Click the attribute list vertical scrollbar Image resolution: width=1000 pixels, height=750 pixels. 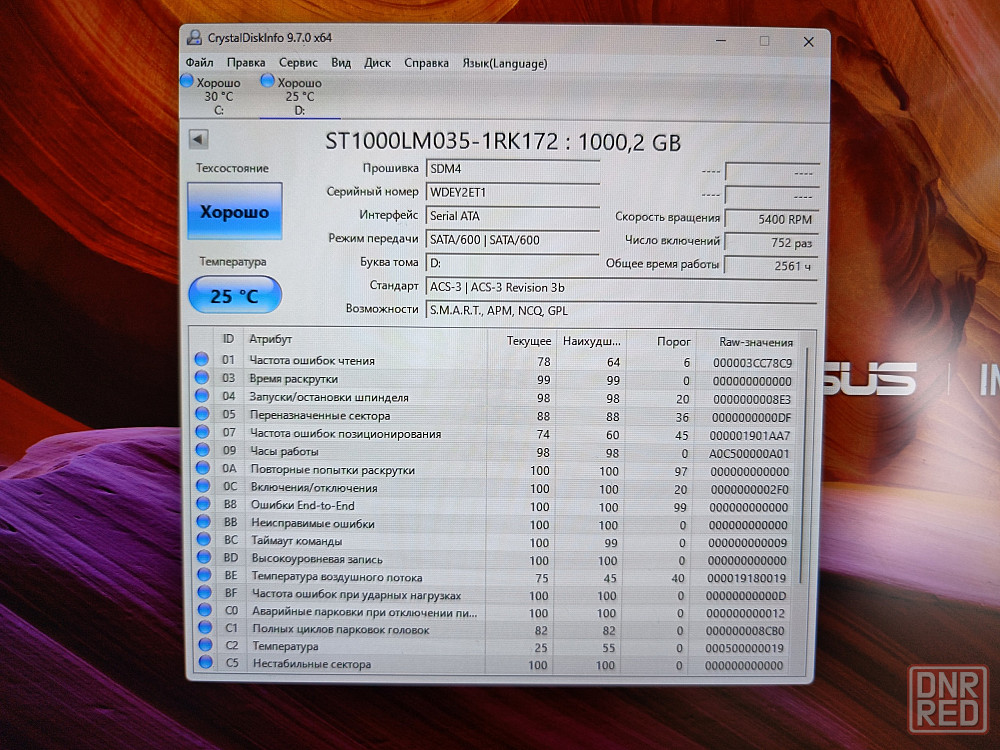[x=808, y=500]
